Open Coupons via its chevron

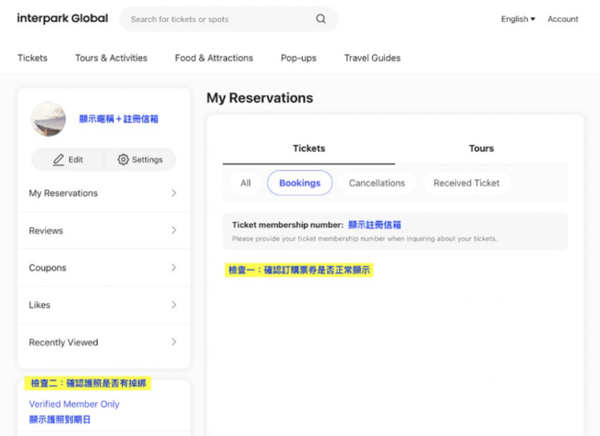click(174, 268)
